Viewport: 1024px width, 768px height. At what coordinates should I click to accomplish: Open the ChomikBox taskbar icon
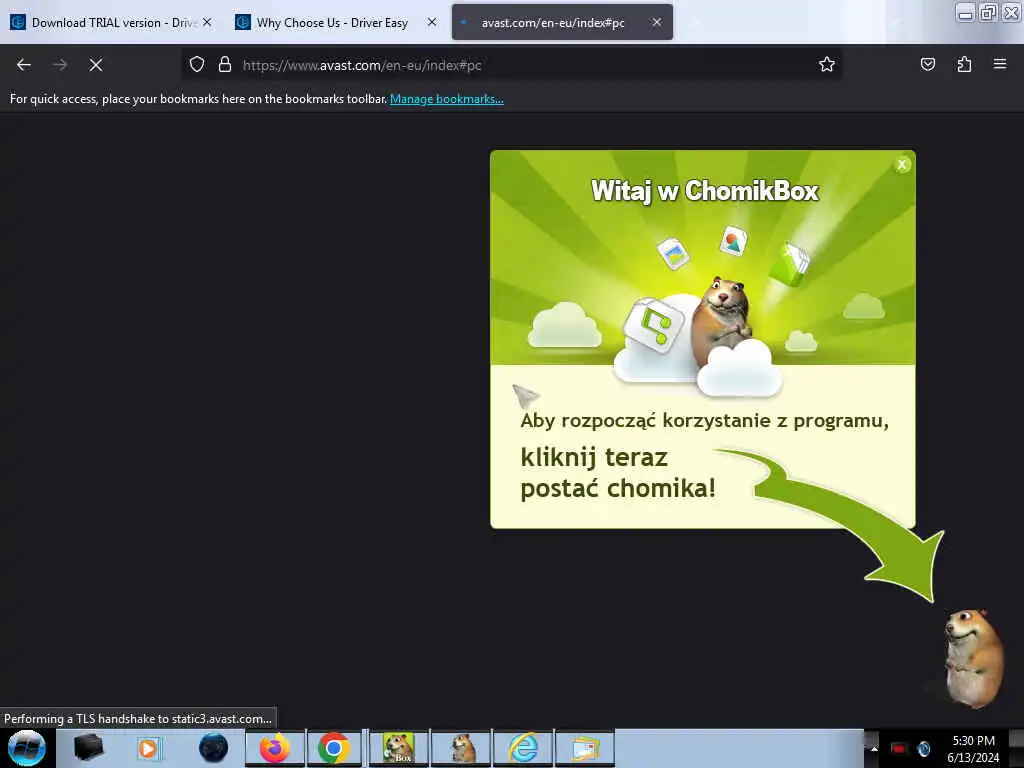[398, 748]
